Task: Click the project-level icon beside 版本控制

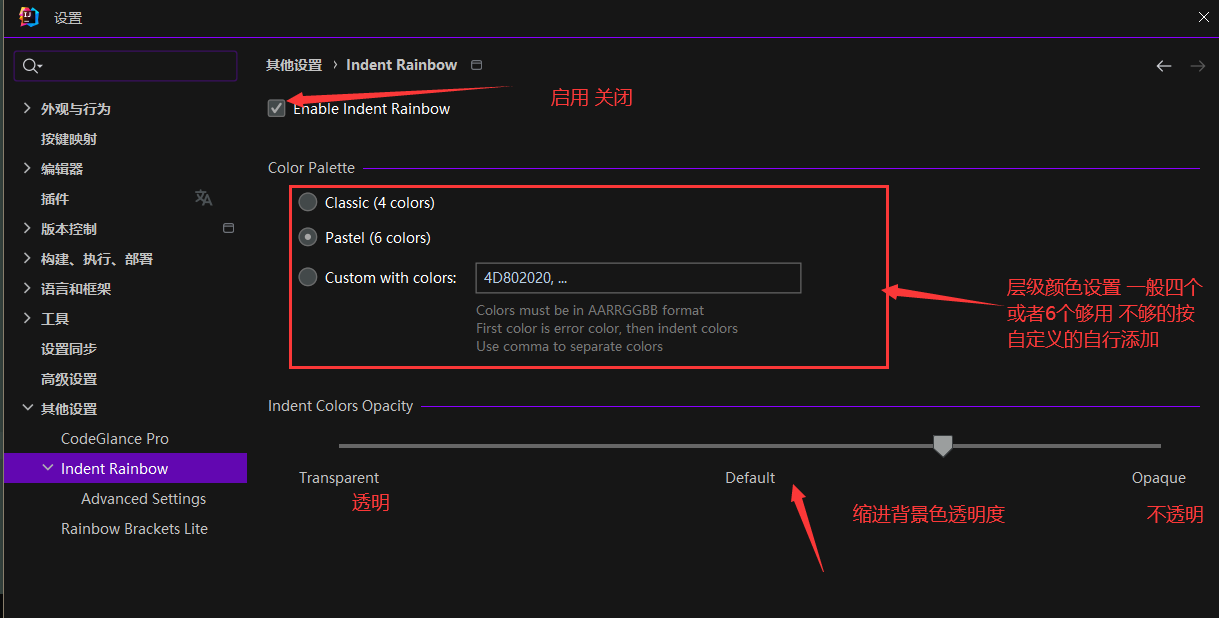Action: 228,228
